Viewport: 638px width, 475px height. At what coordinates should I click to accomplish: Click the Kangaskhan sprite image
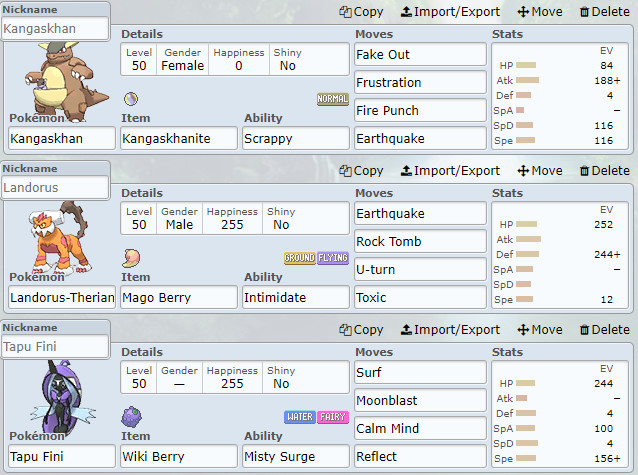click(66, 81)
